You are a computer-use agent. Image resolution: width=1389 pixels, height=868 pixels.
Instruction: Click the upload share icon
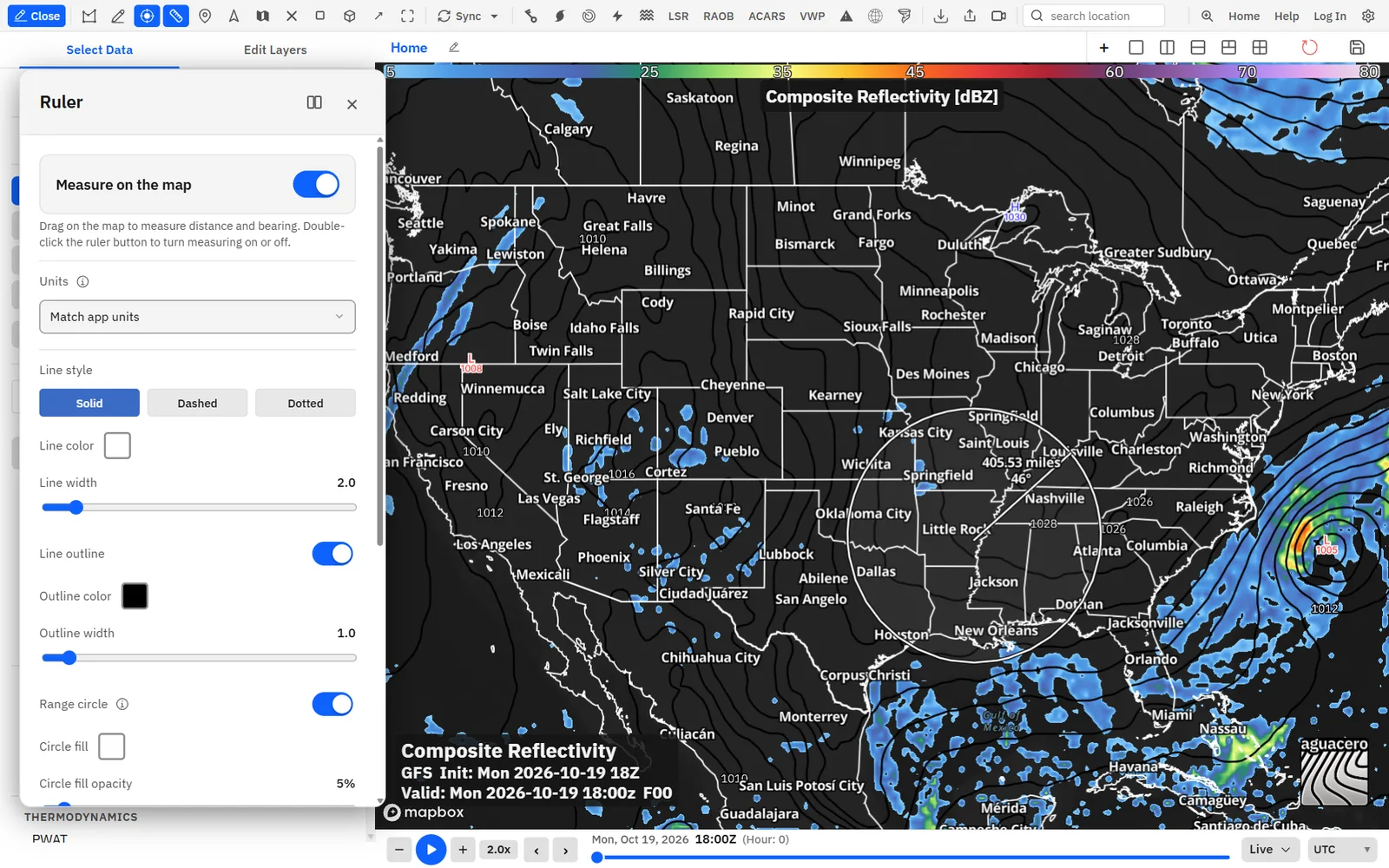coord(970,16)
